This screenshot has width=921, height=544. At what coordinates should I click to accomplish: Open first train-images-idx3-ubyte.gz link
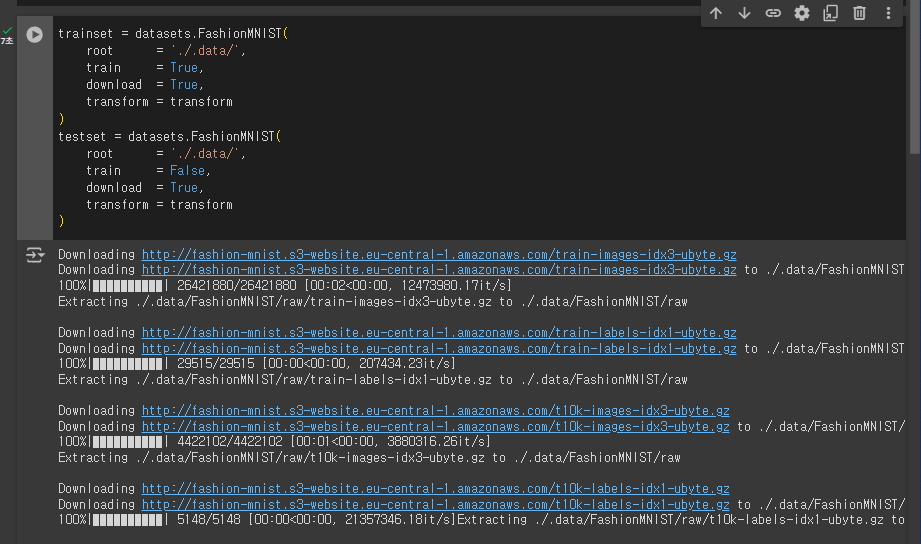pyautogui.click(x=439, y=254)
